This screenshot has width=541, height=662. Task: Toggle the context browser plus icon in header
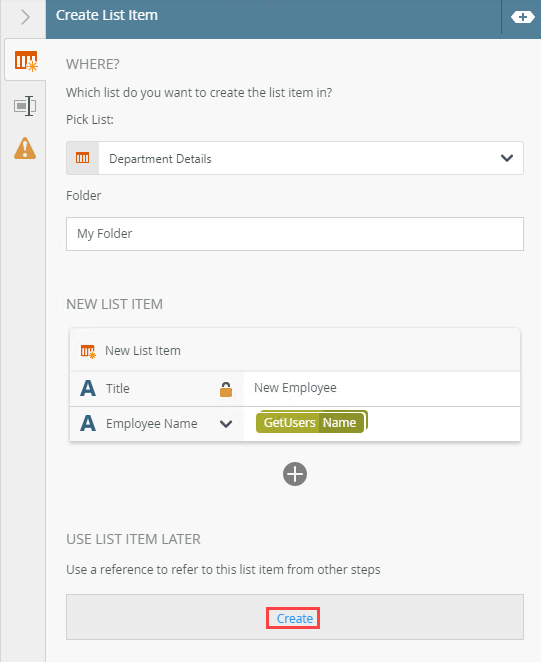coord(522,17)
